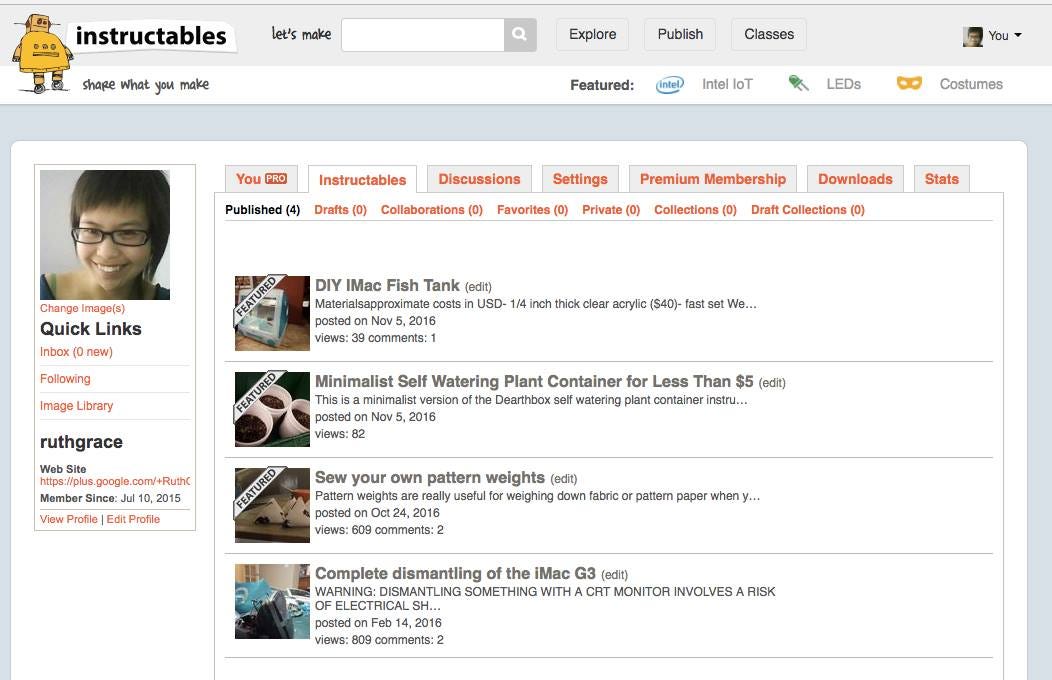This screenshot has width=1052, height=680.
Task: Open the Settings tab
Action: 580,179
